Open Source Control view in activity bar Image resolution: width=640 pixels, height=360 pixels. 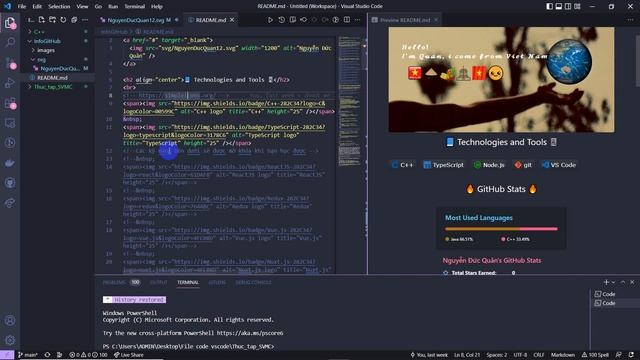click(10, 62)
